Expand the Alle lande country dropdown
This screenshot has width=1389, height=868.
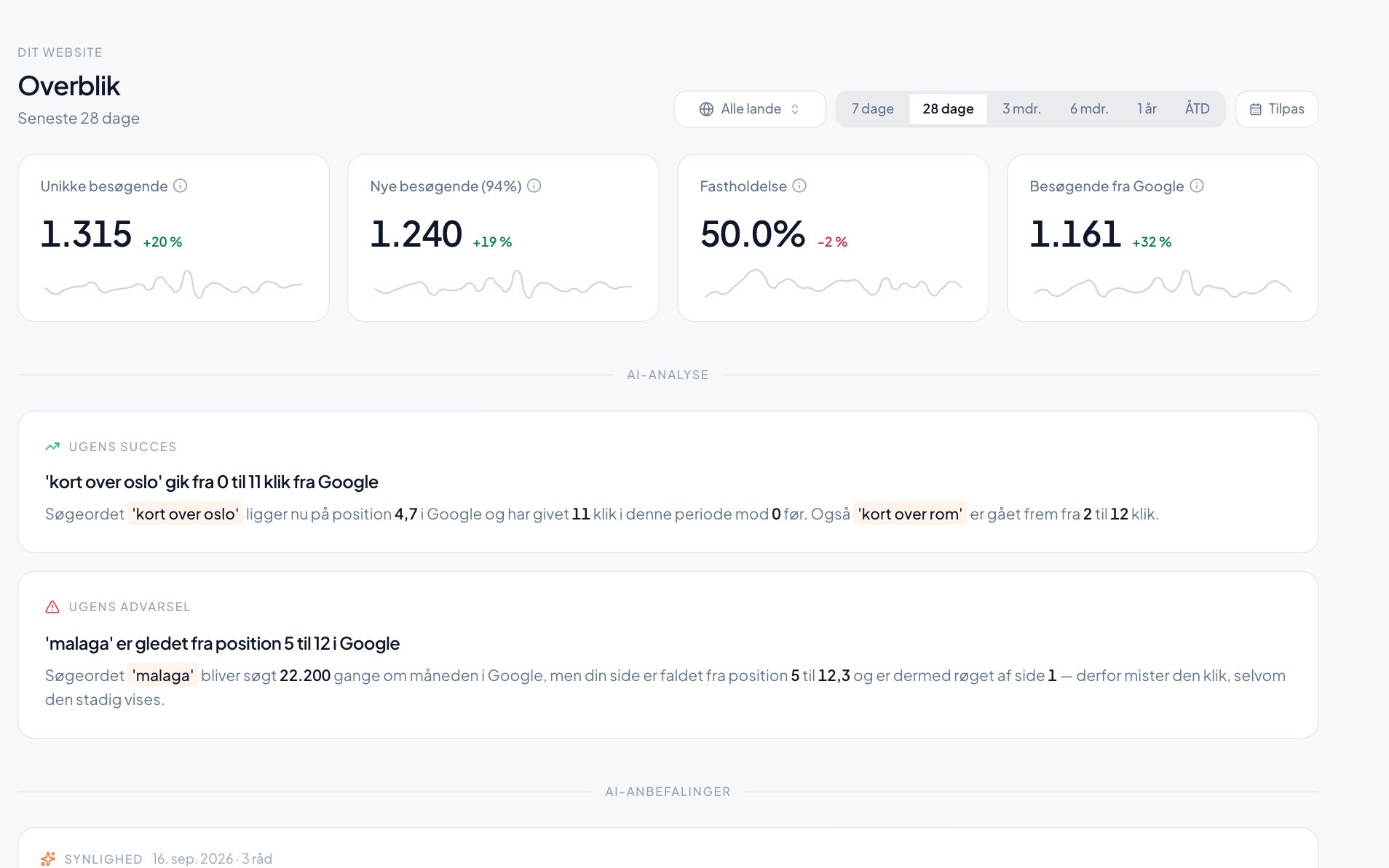[750, 109]
